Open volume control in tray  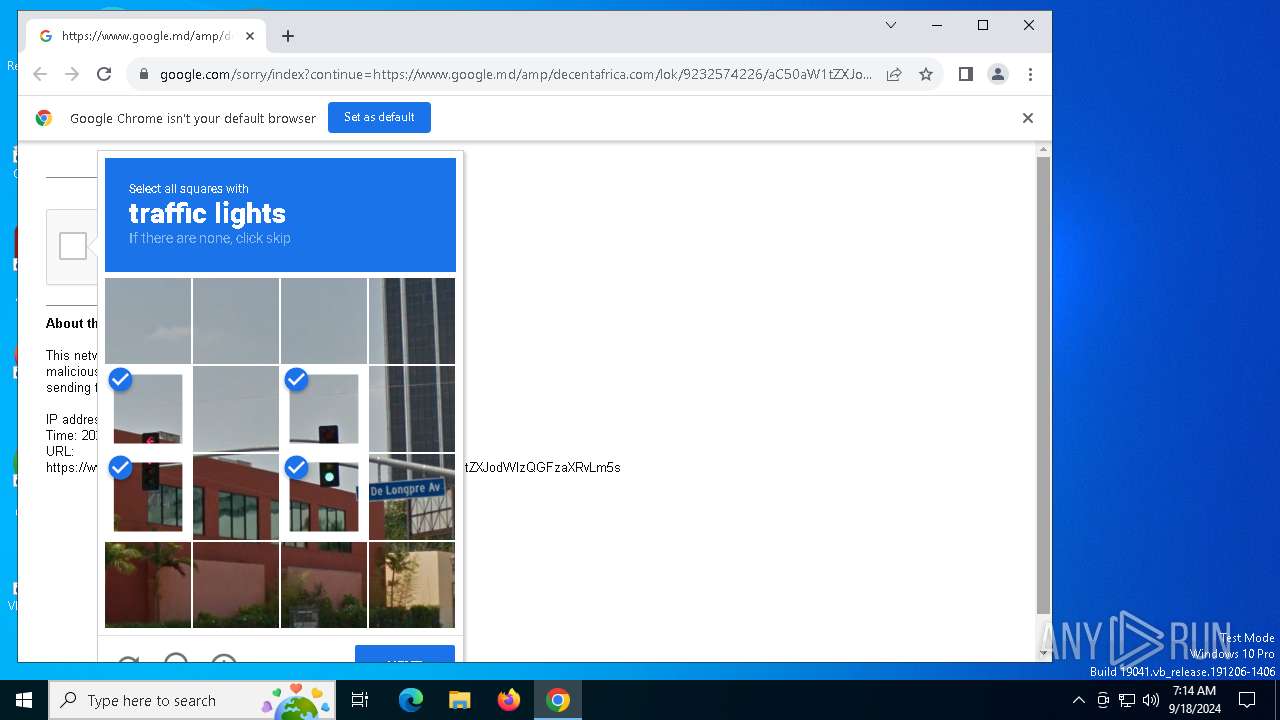[1151, 700]
